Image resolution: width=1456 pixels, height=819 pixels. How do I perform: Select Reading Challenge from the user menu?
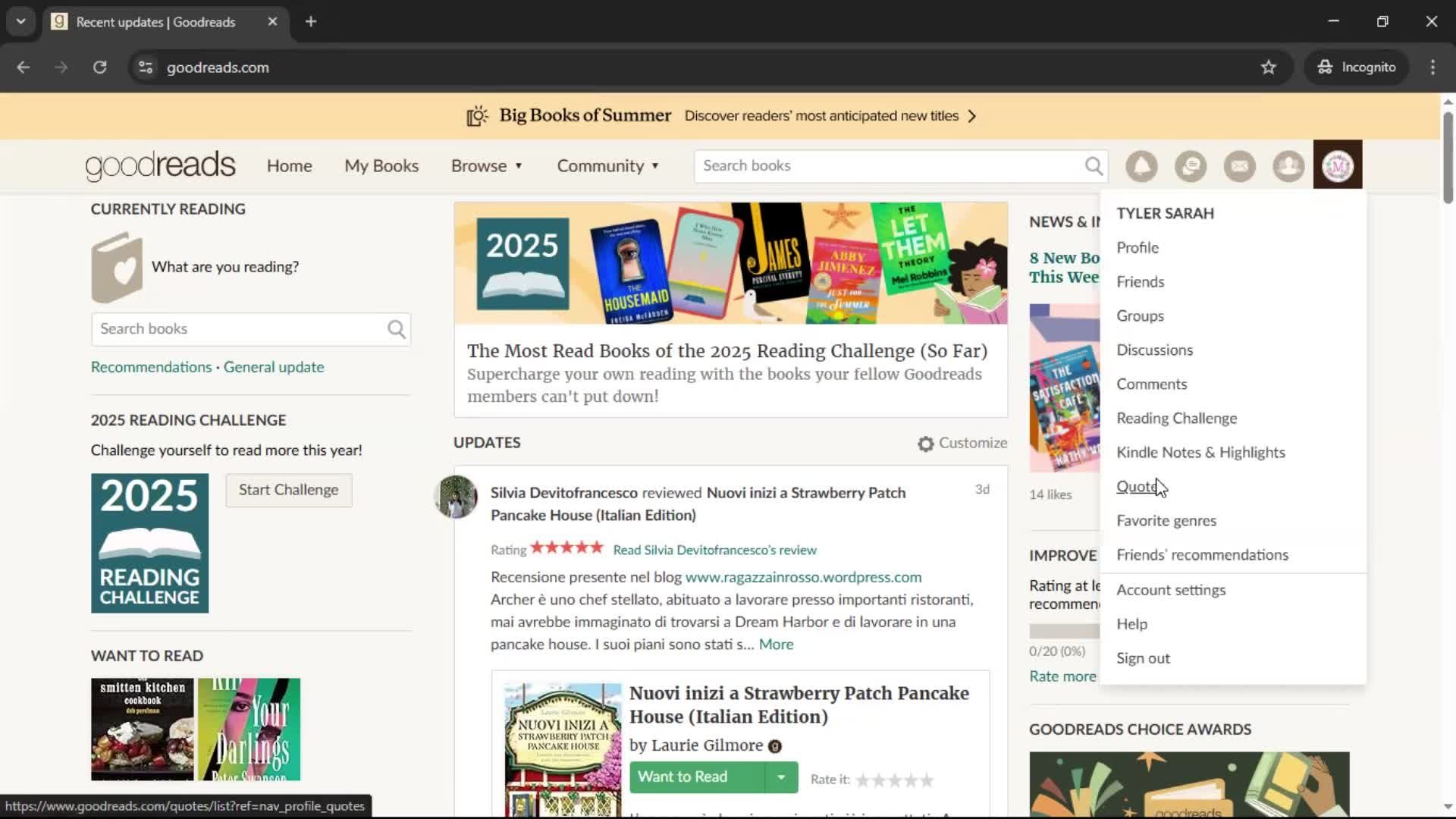[1177, 419]
